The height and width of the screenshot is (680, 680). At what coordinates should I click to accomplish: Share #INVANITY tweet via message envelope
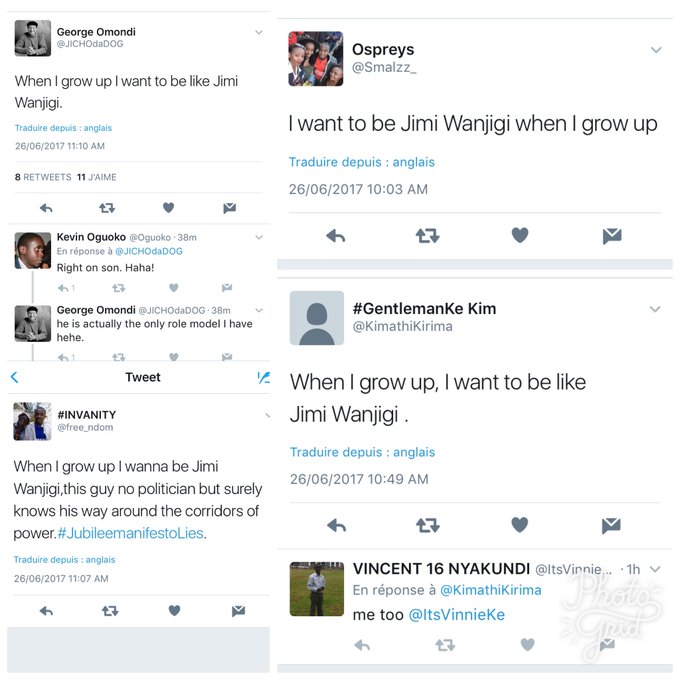coord(238,611)
